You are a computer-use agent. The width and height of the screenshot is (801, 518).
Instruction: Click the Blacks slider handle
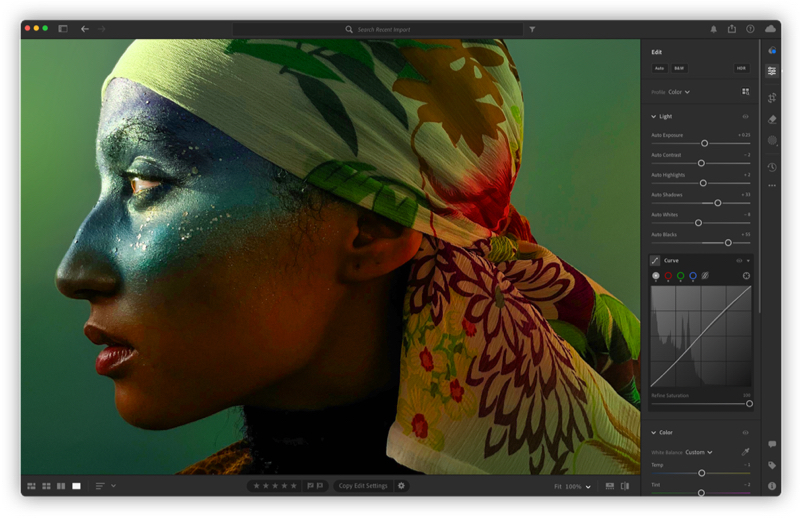click(x=728, y=243)
